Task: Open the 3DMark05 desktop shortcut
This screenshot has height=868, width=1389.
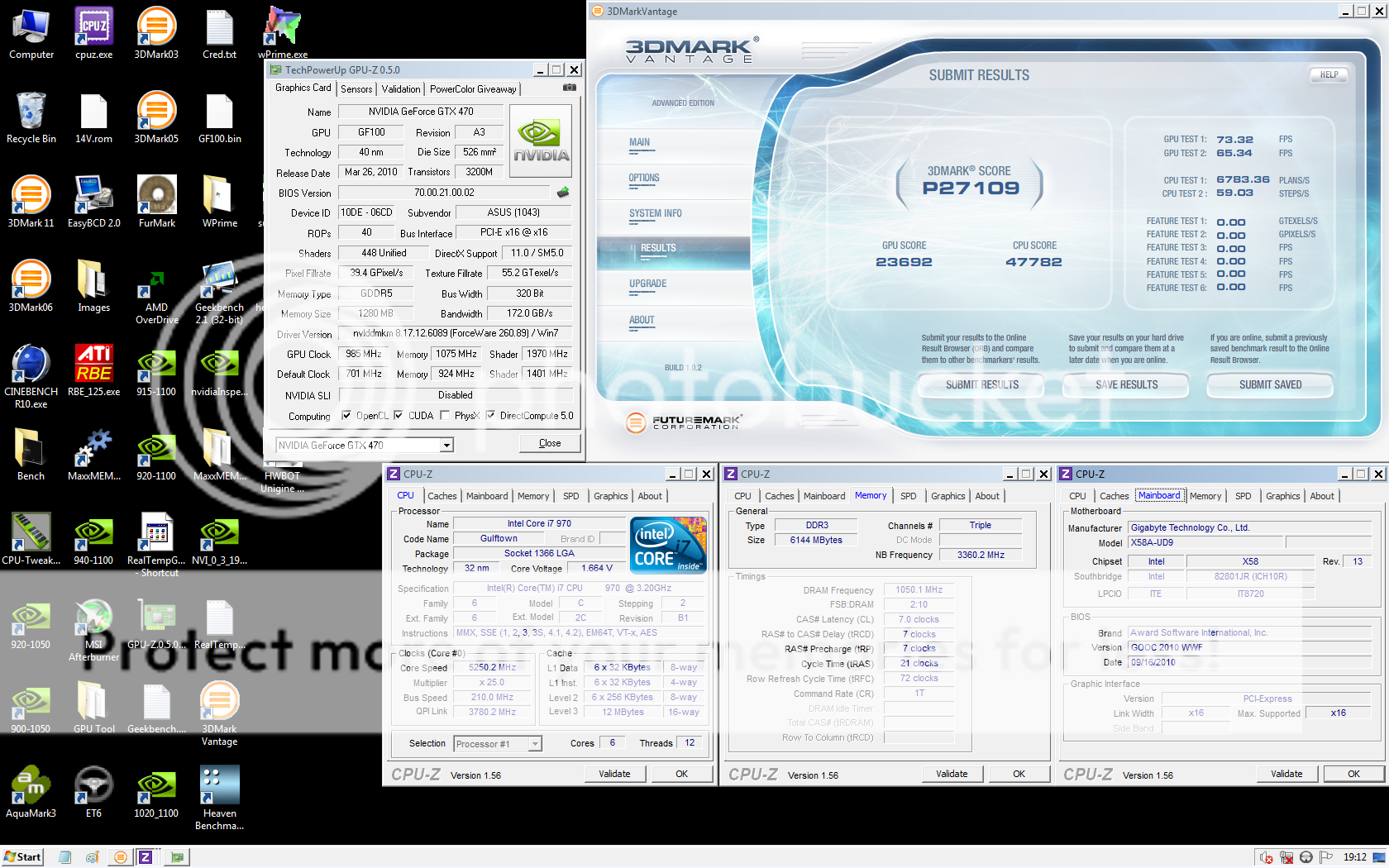Action: pos(156,117)
